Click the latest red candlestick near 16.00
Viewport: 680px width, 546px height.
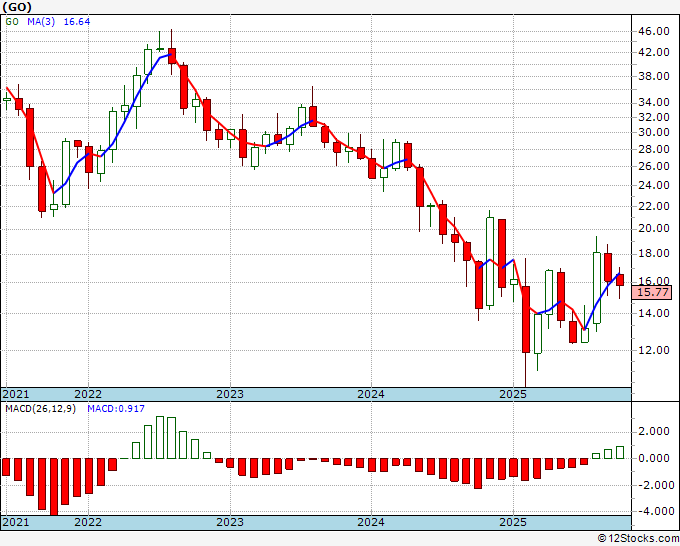click(620, 280)
